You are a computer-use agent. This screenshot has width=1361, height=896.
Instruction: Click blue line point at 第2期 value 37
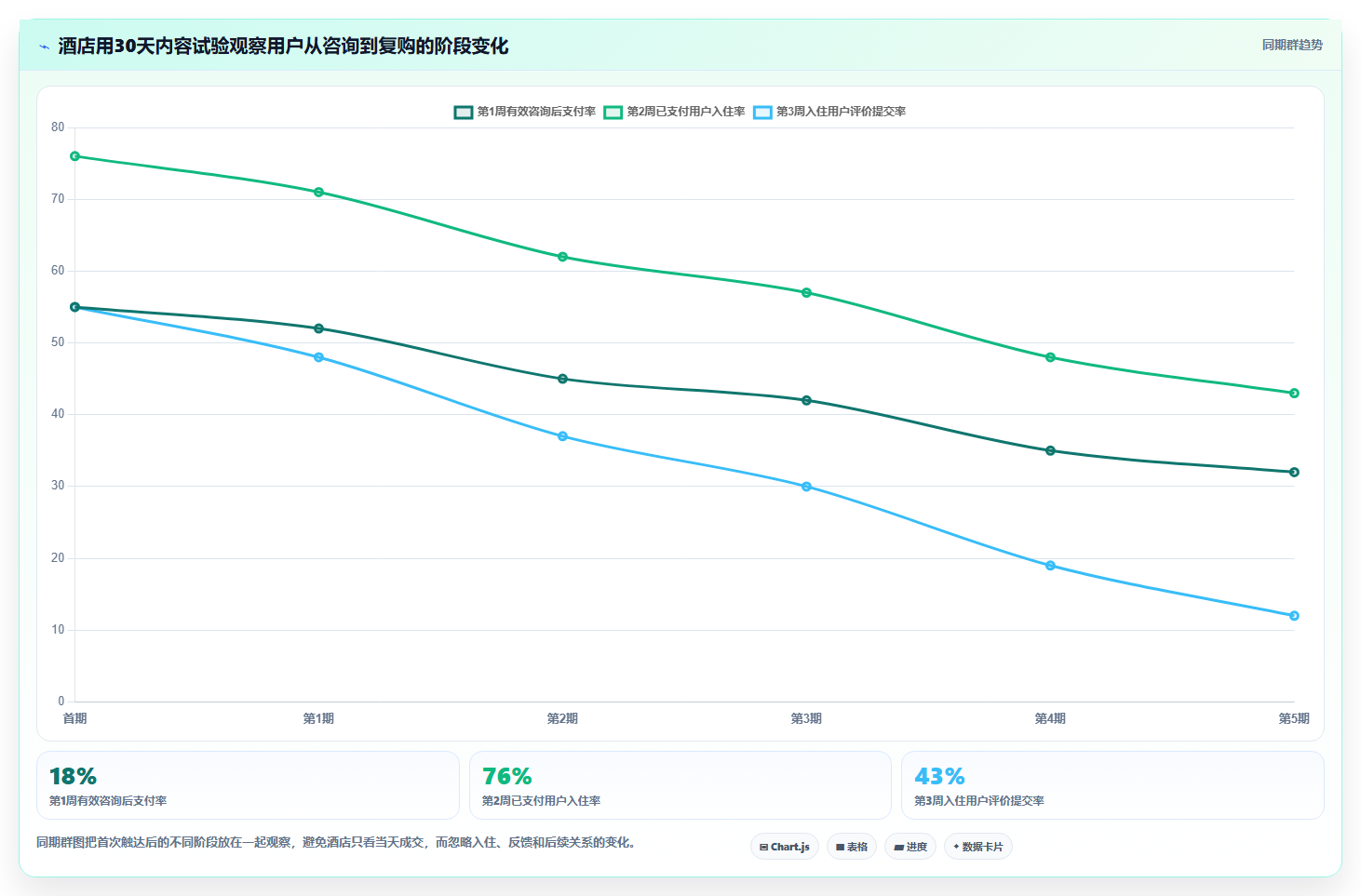point(562,436)
